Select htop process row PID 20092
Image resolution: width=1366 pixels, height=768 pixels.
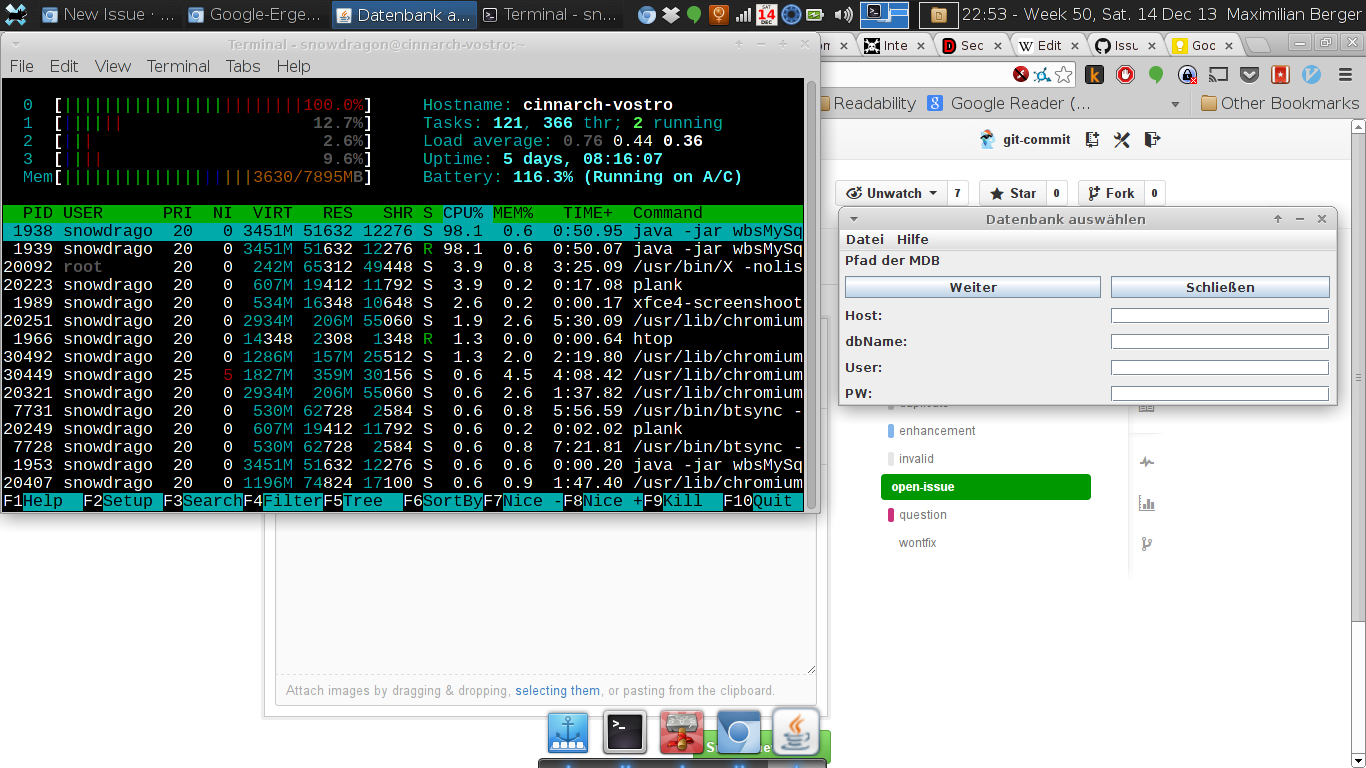(x=403, y=267)
